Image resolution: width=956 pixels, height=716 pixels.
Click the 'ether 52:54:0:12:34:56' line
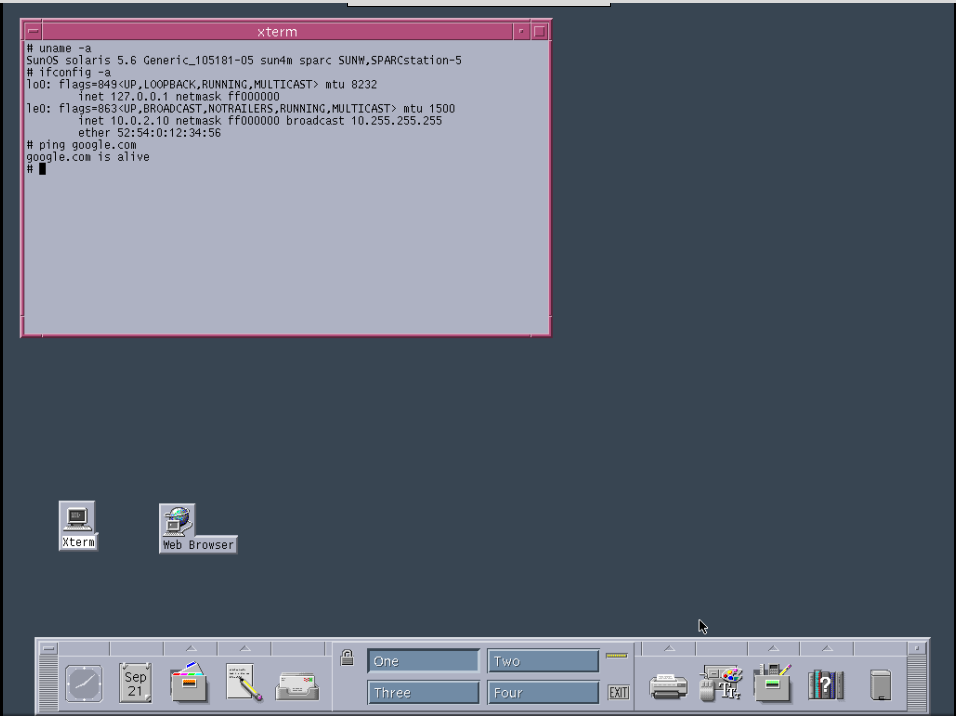pyautogui.click(x=149, y=133)
